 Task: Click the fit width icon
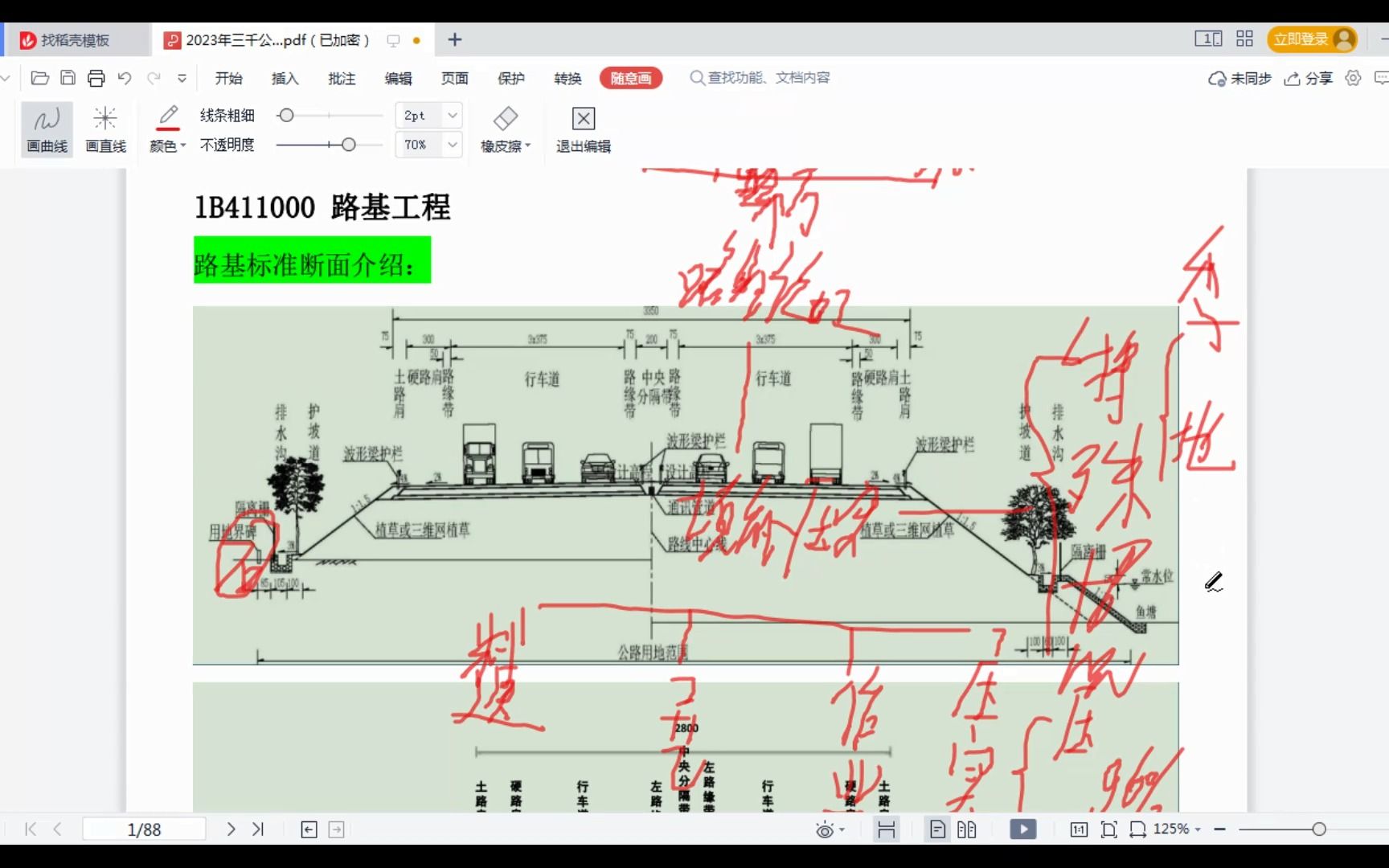pos(1138,829)
